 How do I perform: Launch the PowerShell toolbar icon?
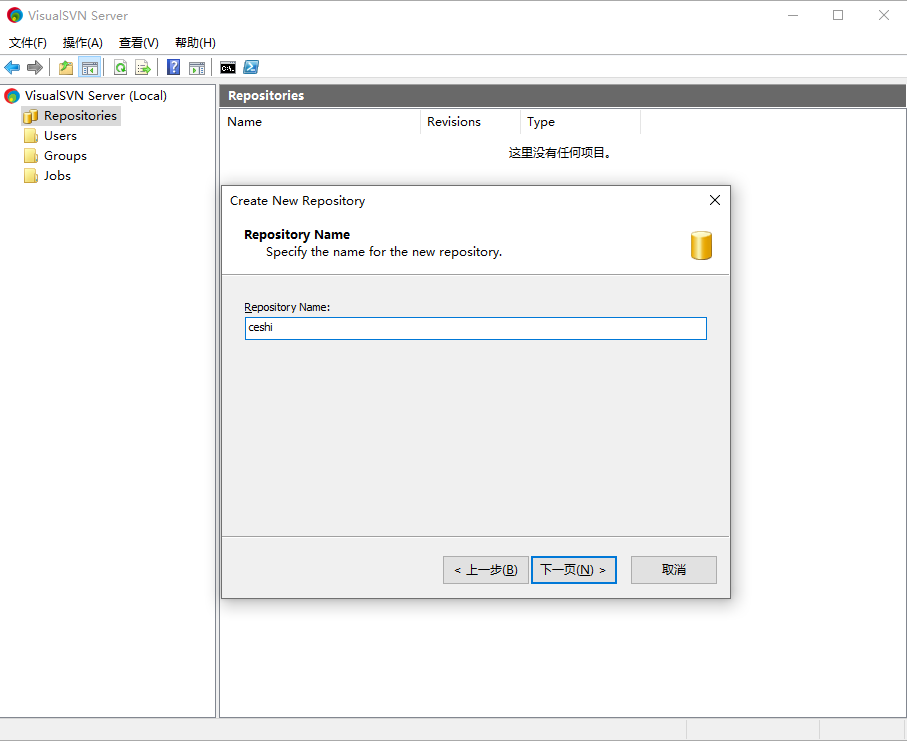coord(251,68)
